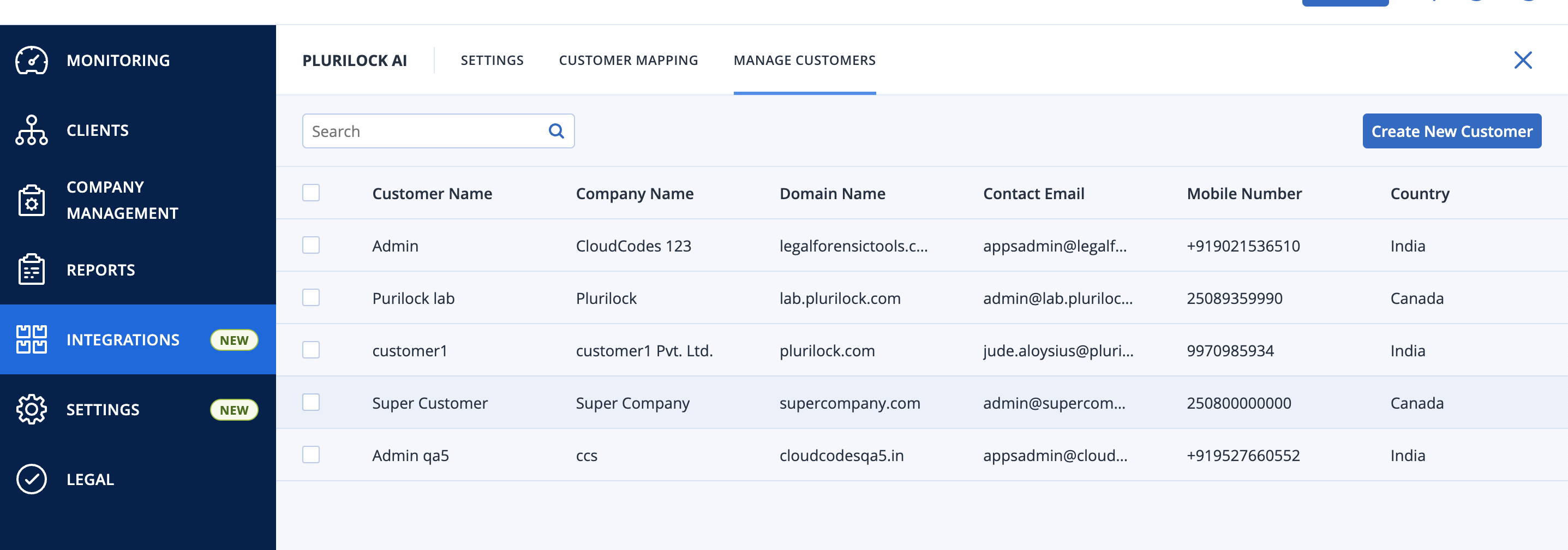
Task: Click the customer name Purilock lab
Action: click(x=414, y=298)
